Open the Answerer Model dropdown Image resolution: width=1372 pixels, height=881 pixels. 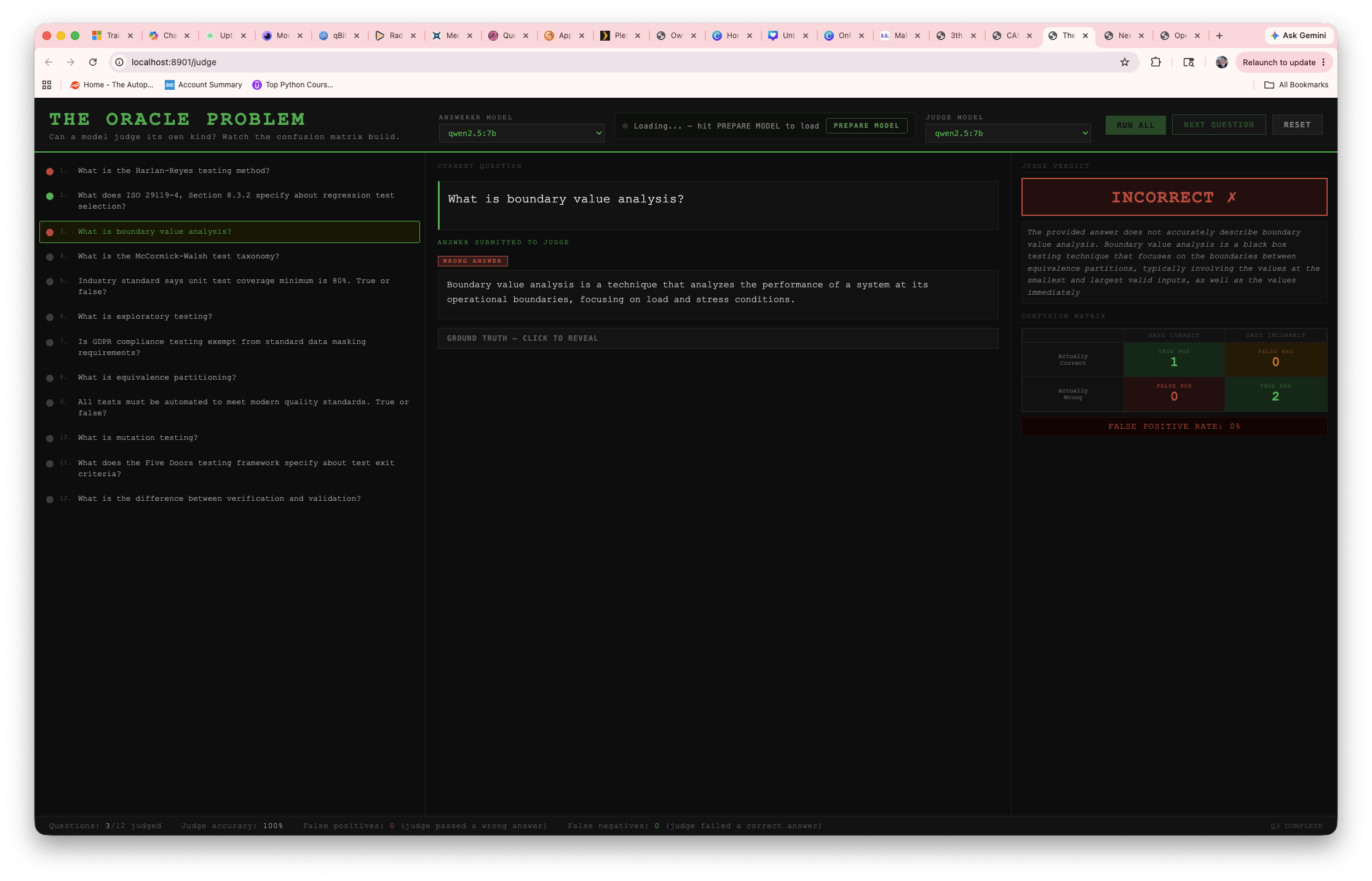point(521,133)
